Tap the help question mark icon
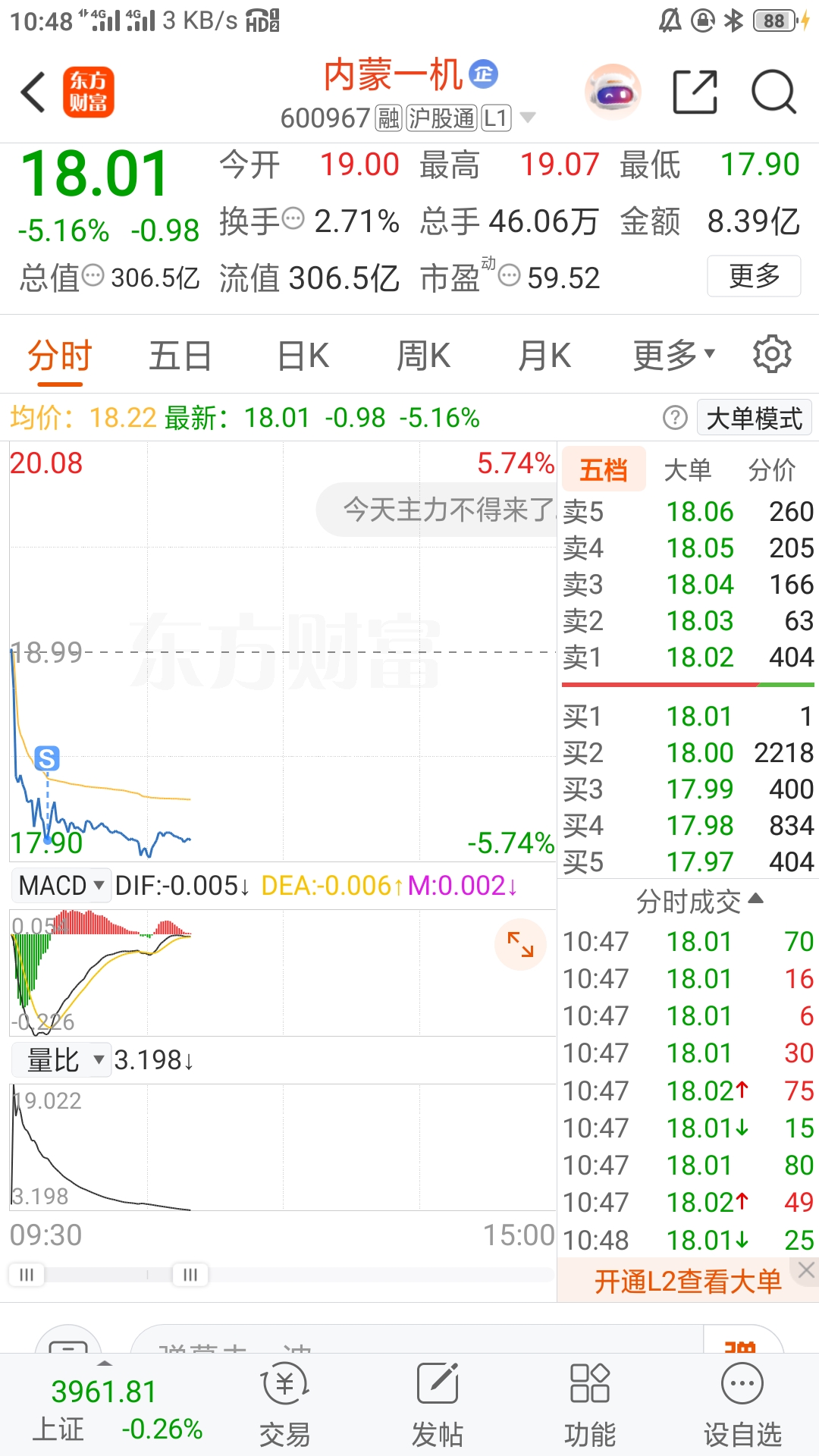 (x=675, y=418)
